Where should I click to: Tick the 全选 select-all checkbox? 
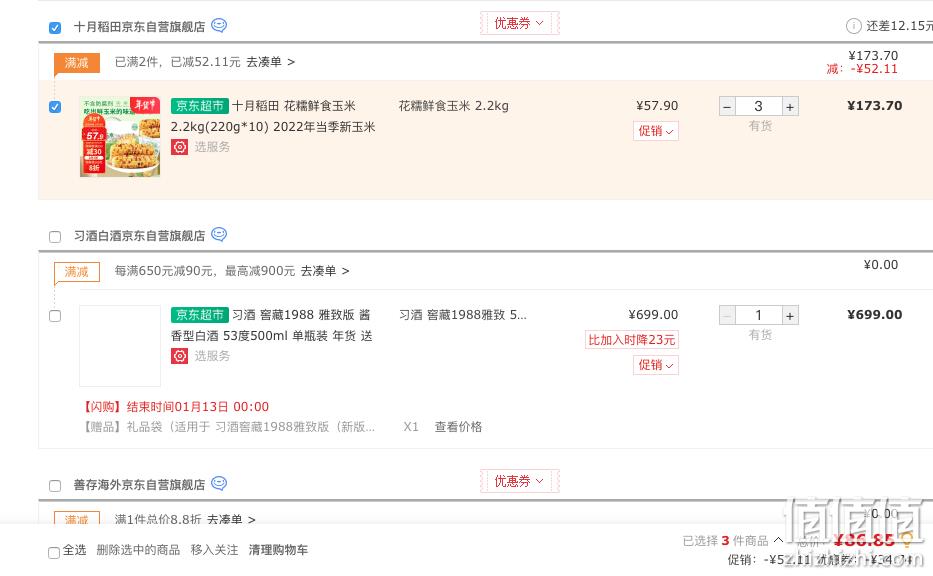point(54,553)
